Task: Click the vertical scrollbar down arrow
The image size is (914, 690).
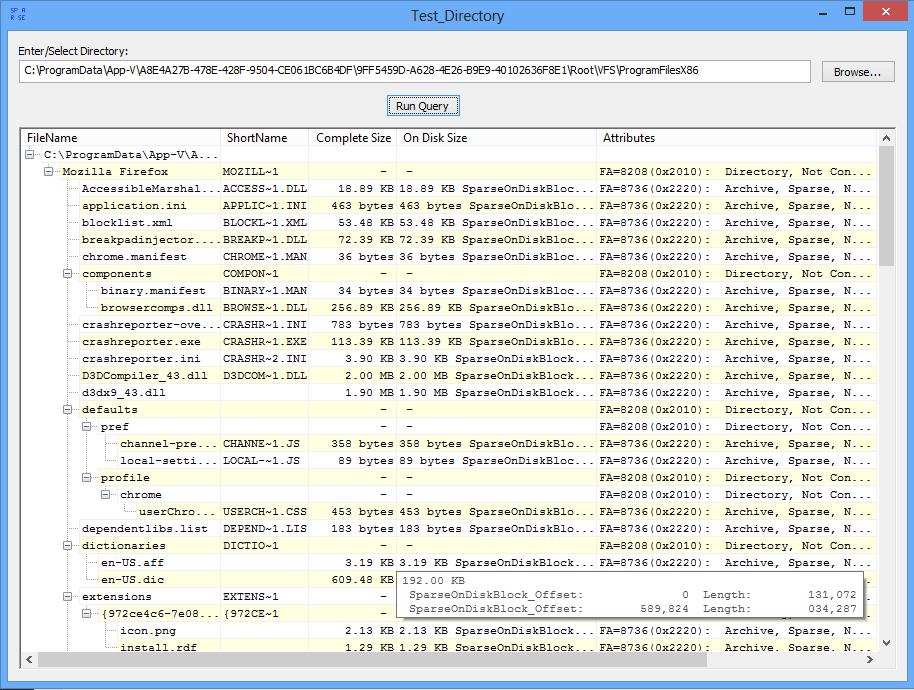Action: (886, 643)
